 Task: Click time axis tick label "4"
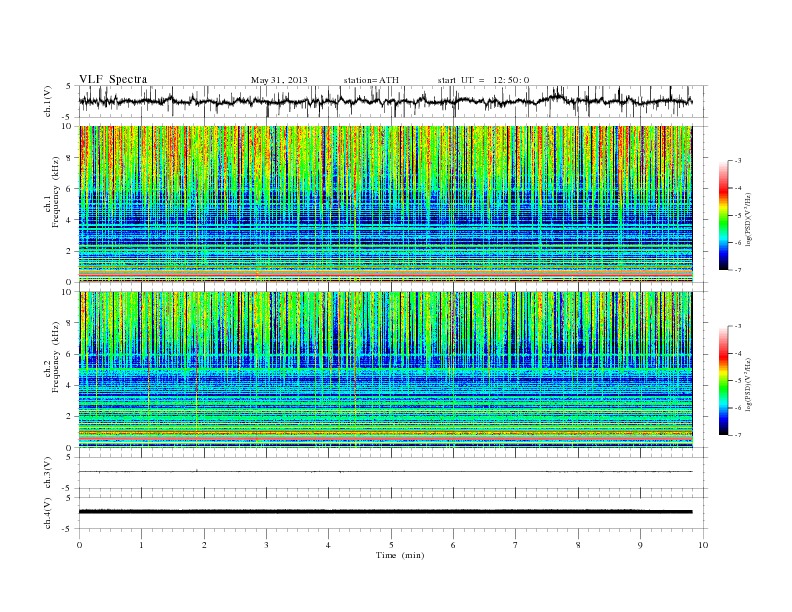point(329,545)
